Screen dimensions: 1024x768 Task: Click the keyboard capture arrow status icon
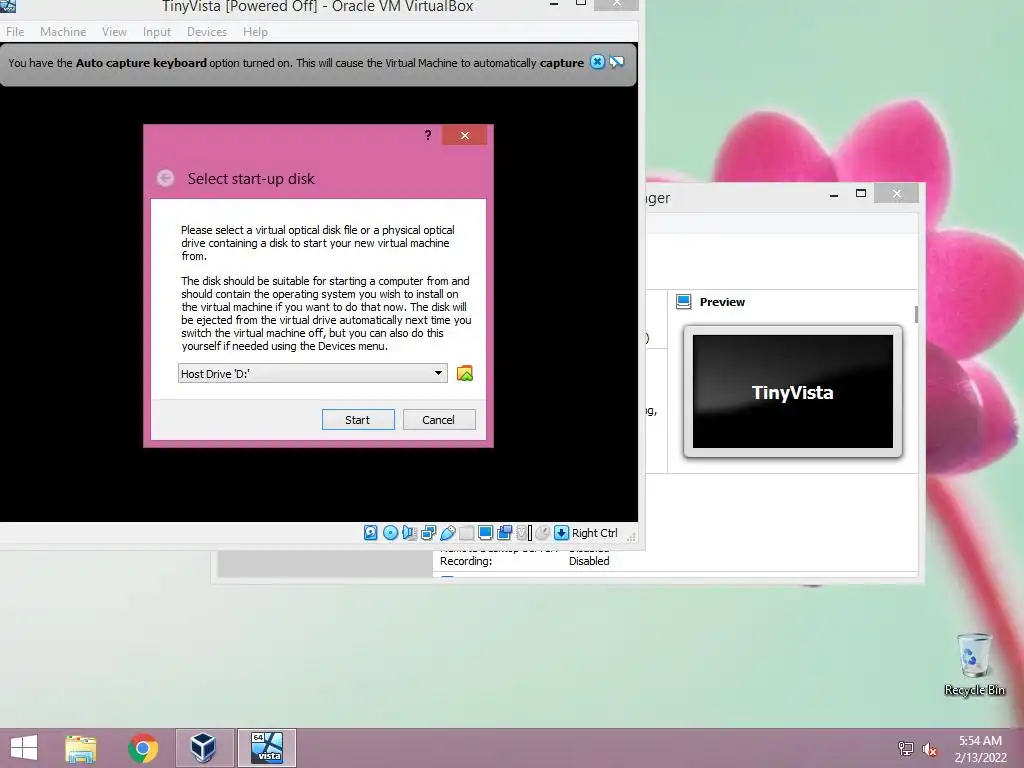point(561,533)
